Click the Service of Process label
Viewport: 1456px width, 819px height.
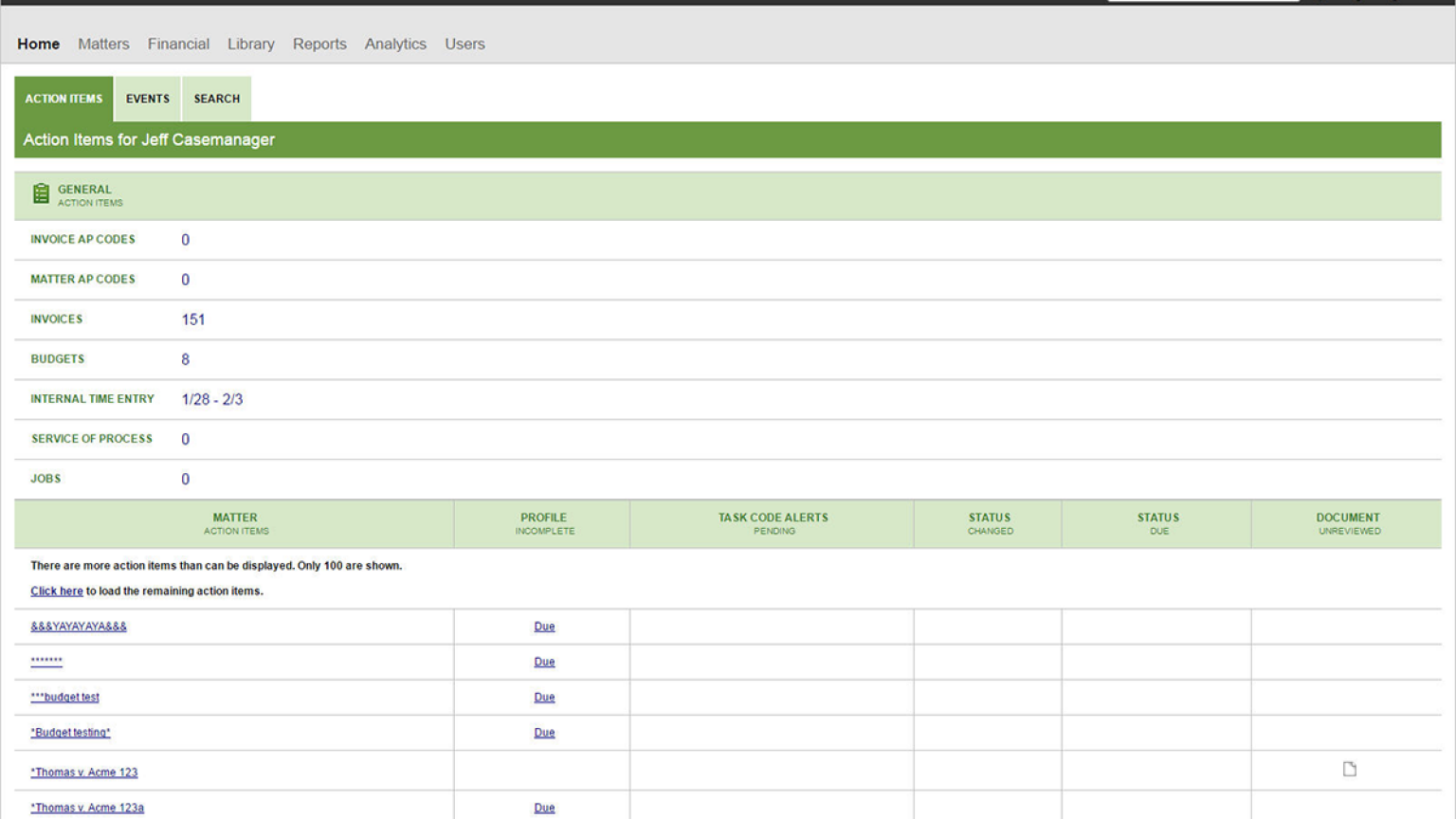[x=91, y=439]
